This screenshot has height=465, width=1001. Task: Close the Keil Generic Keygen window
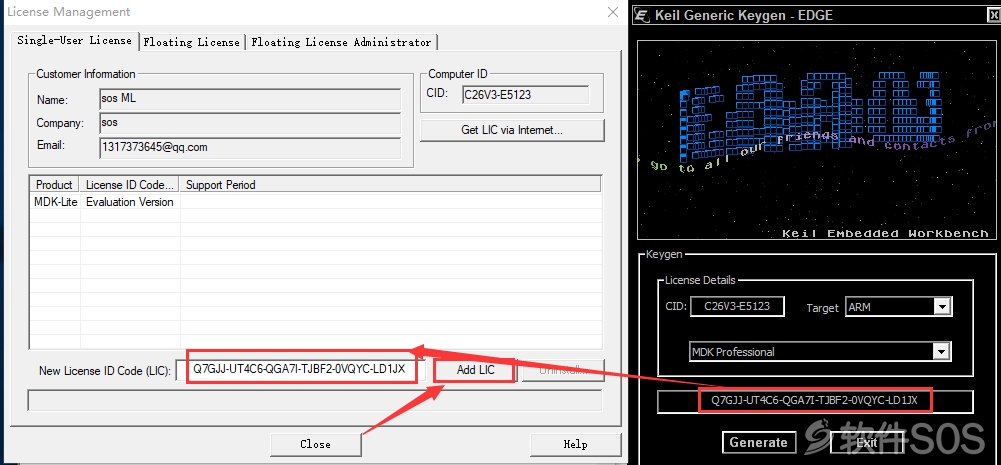[992, 15]
